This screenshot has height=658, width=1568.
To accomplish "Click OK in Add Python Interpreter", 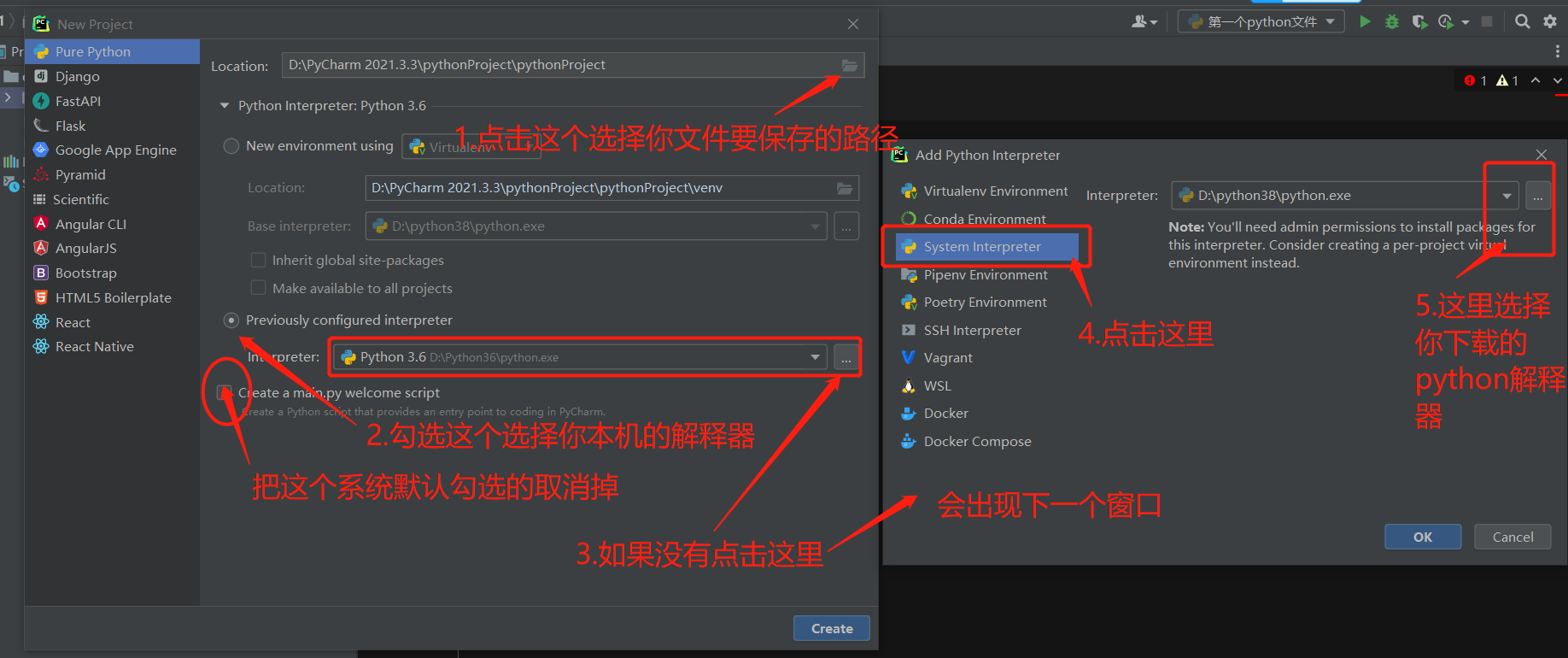I will 1423,537.
